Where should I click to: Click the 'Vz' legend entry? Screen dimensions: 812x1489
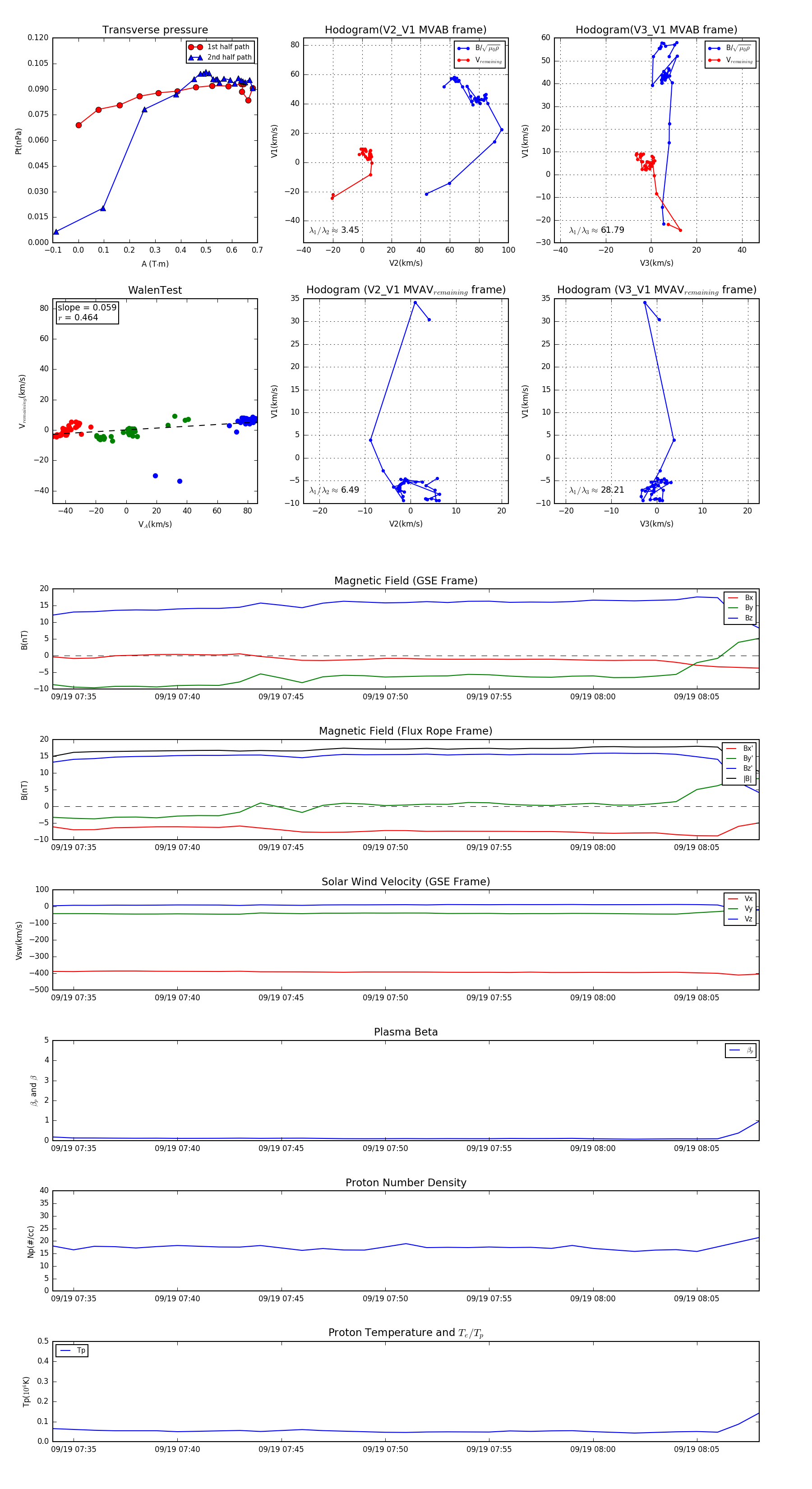(740, 919)
